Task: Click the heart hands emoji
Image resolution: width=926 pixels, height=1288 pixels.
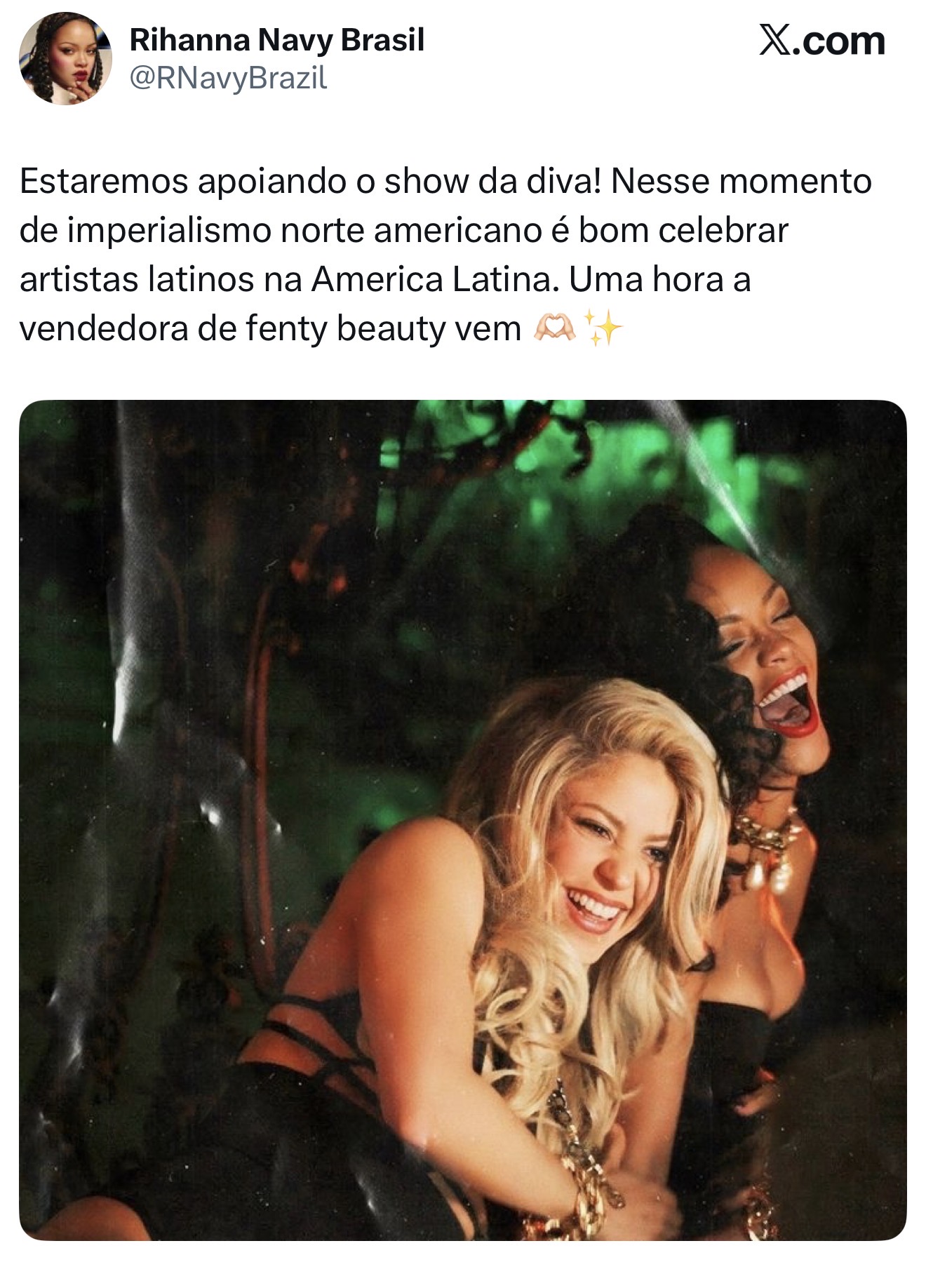Action: pyautogui.click(x=554, y=328)
